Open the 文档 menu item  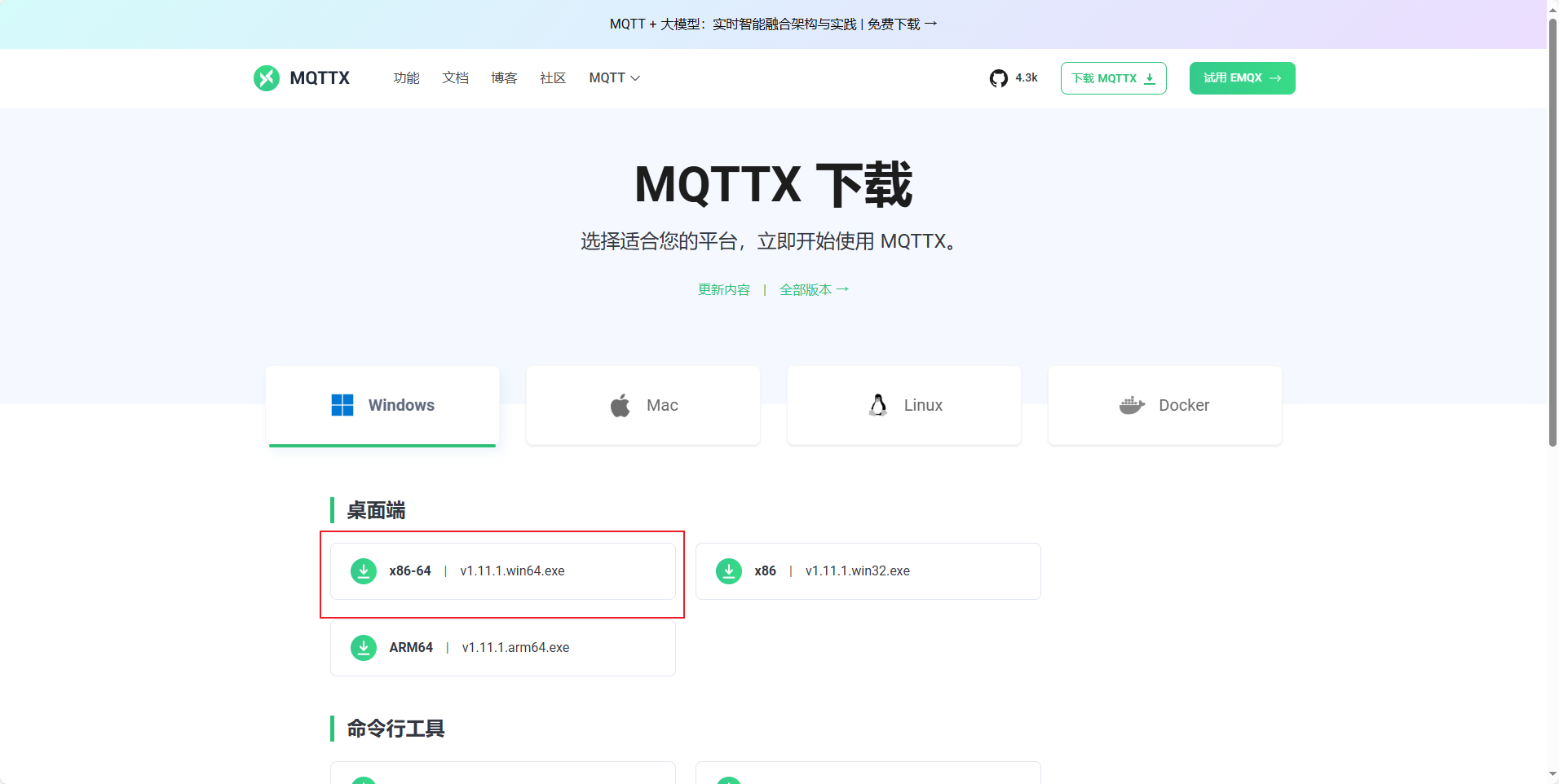tap(455, 78)
